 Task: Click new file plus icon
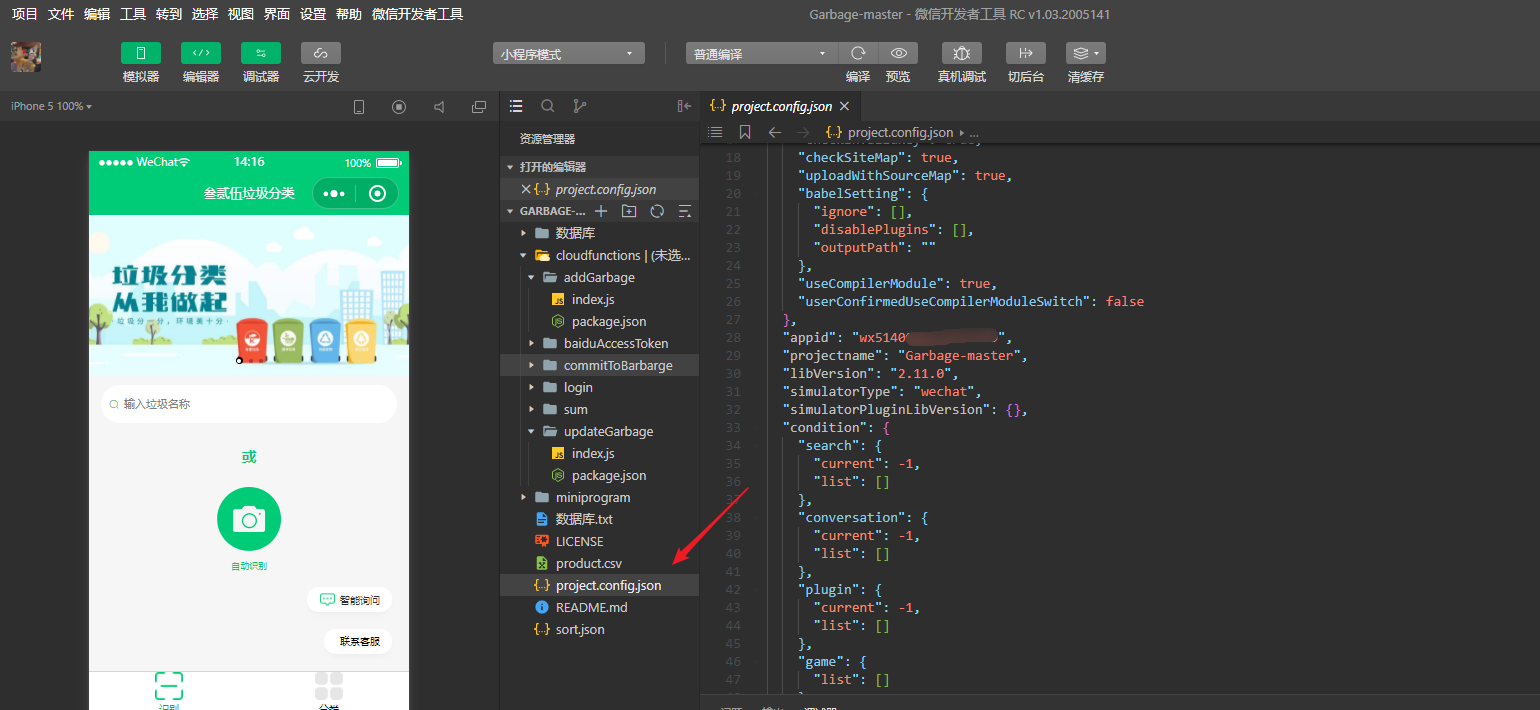[x=601, y=211]
